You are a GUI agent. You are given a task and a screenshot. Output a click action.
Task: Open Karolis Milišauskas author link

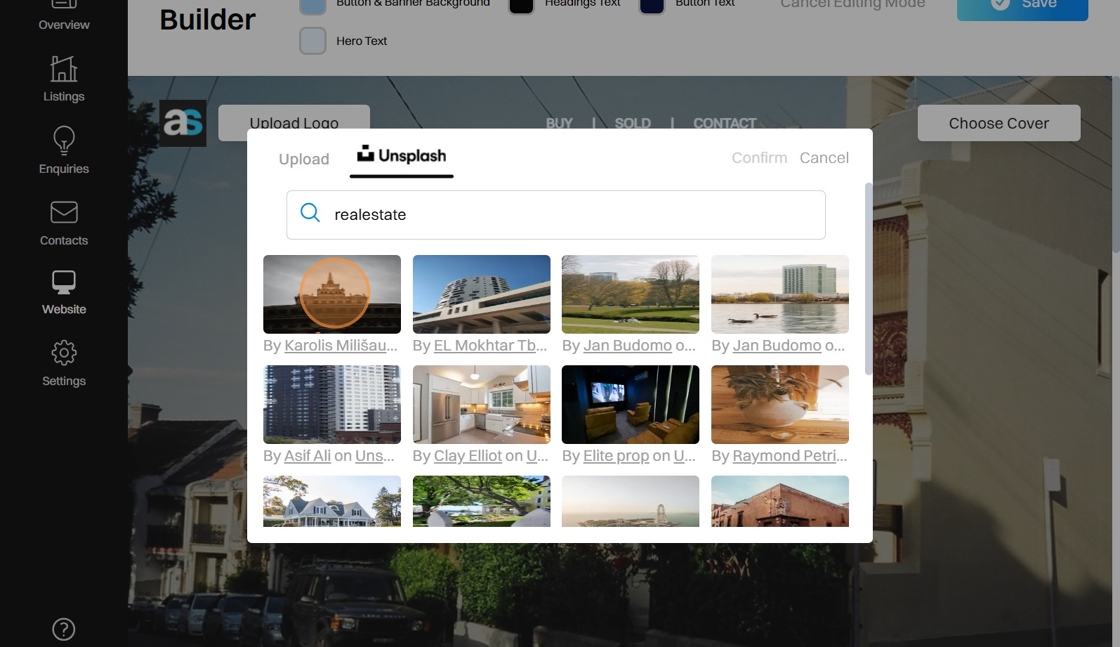pos(341,346)
